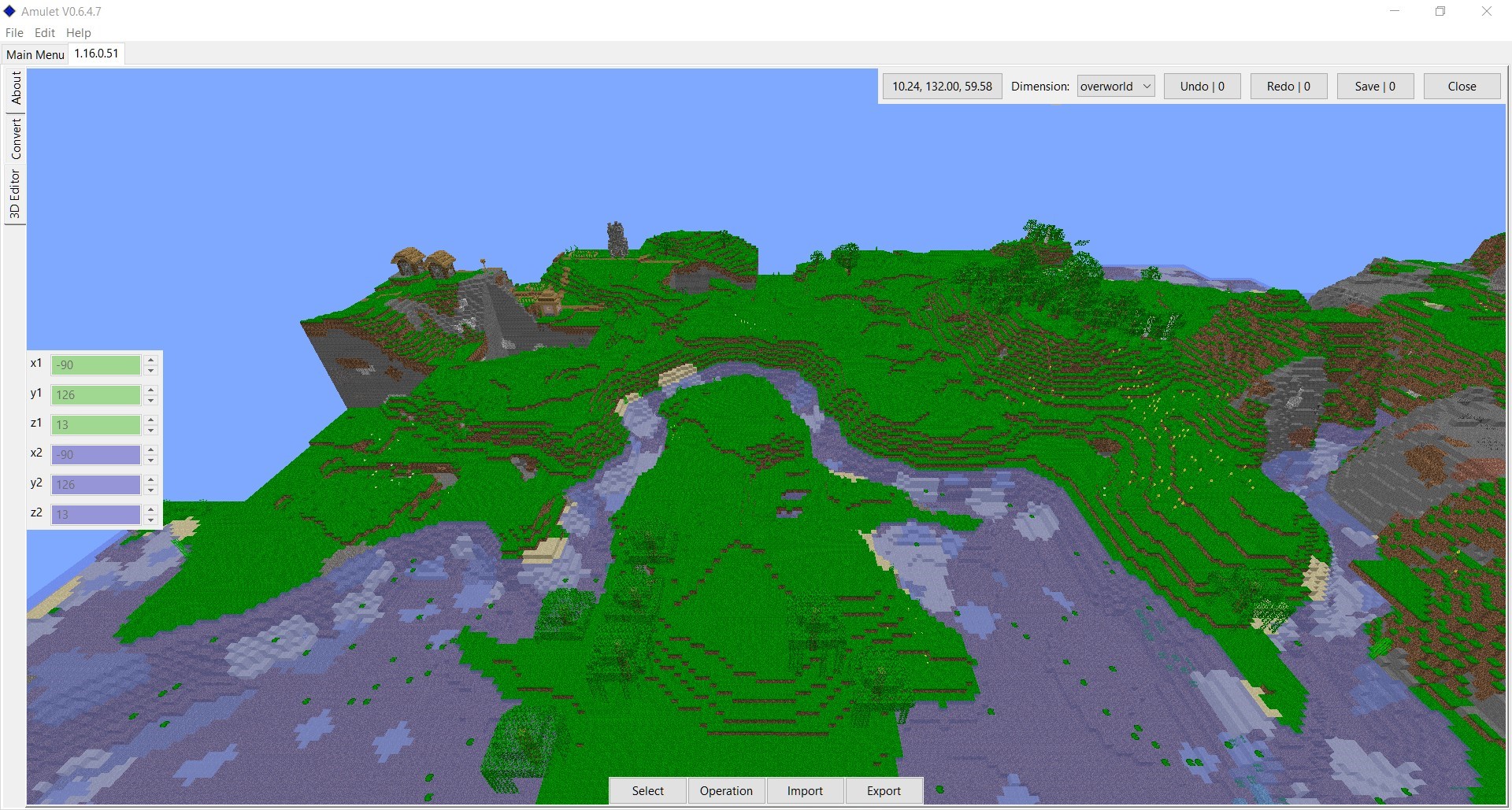Viewport: 1512px width, 810px height.
Task: Increase z2 value with up arrow
Action: [x=150, y=509]
